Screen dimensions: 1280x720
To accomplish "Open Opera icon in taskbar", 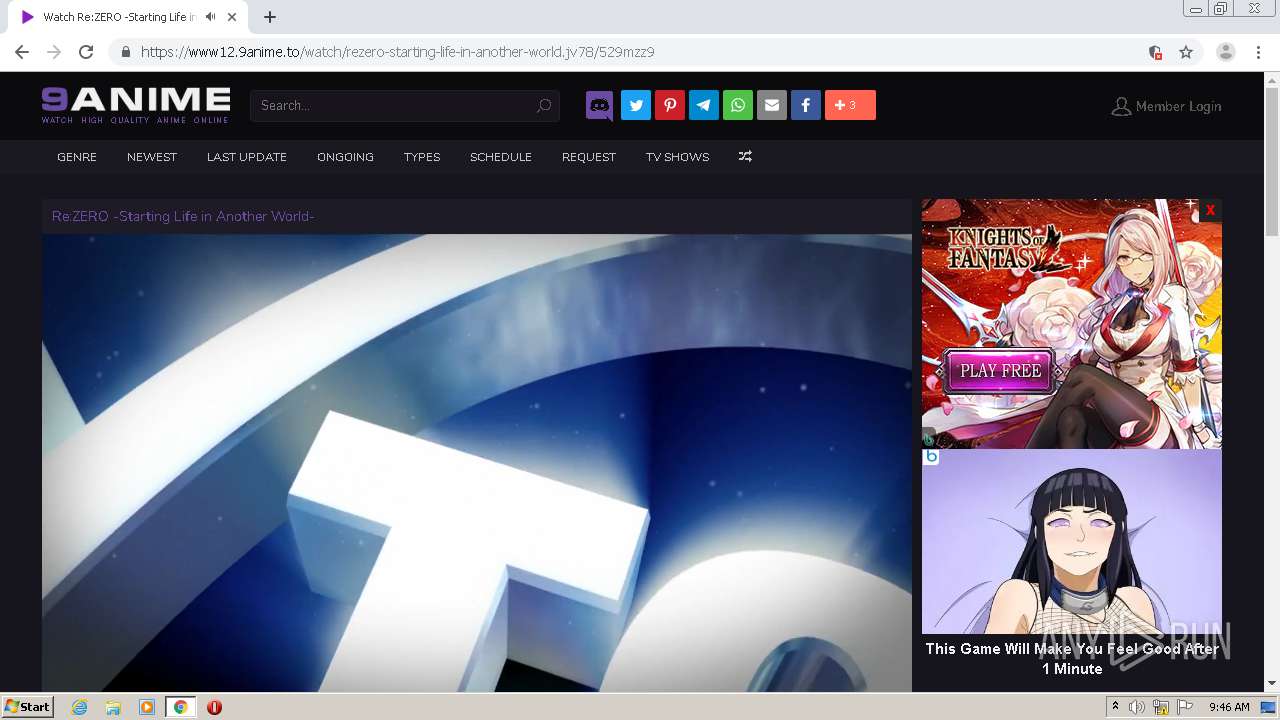I will [x=214, y=707].
